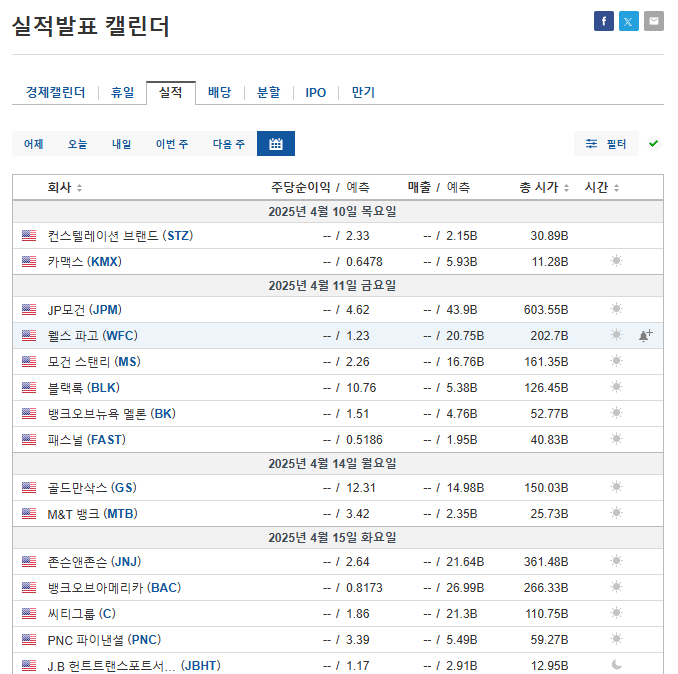Click sun time icon in 모건 스탠리 row
Screen dimensions: 678x674
pos(617,361)
